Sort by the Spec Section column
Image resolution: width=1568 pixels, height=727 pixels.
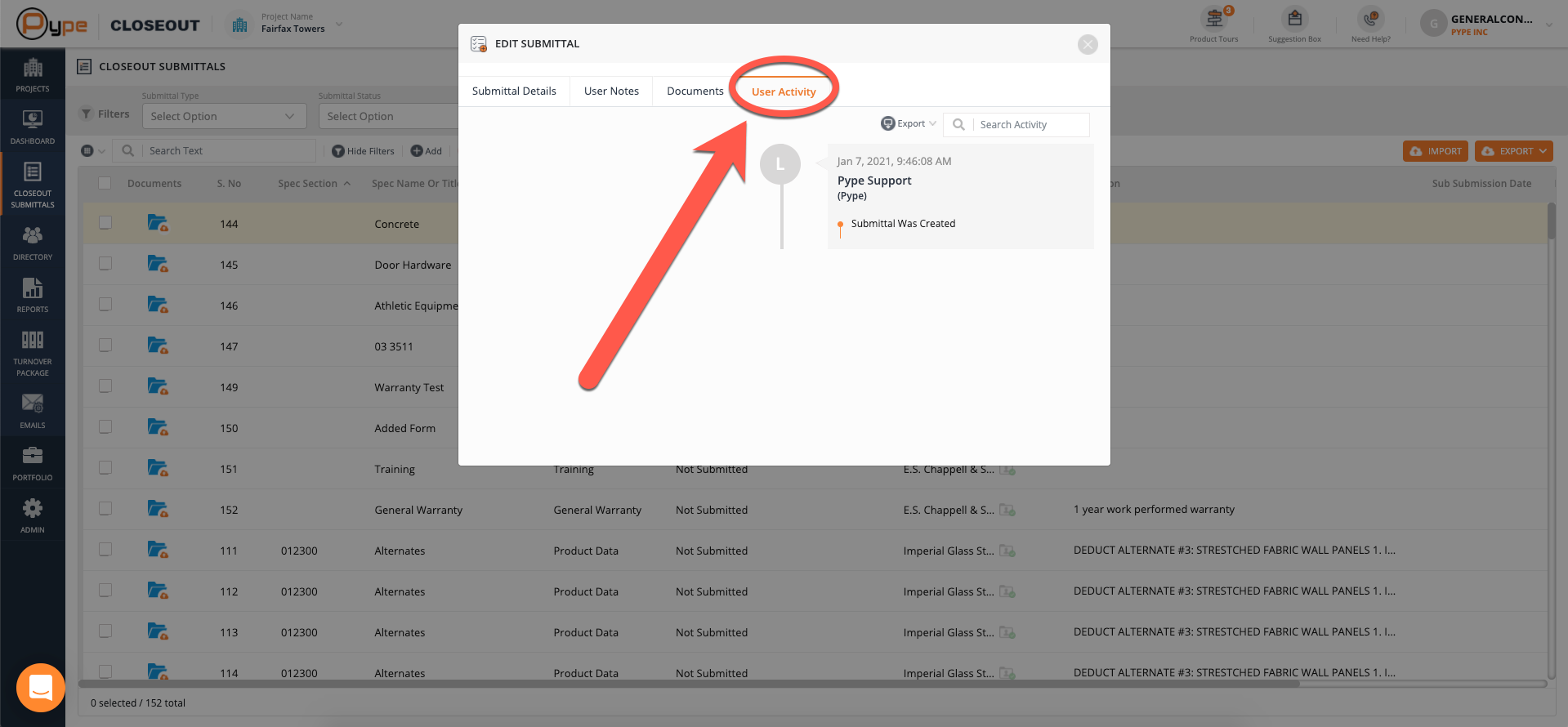tap(314, 183)
